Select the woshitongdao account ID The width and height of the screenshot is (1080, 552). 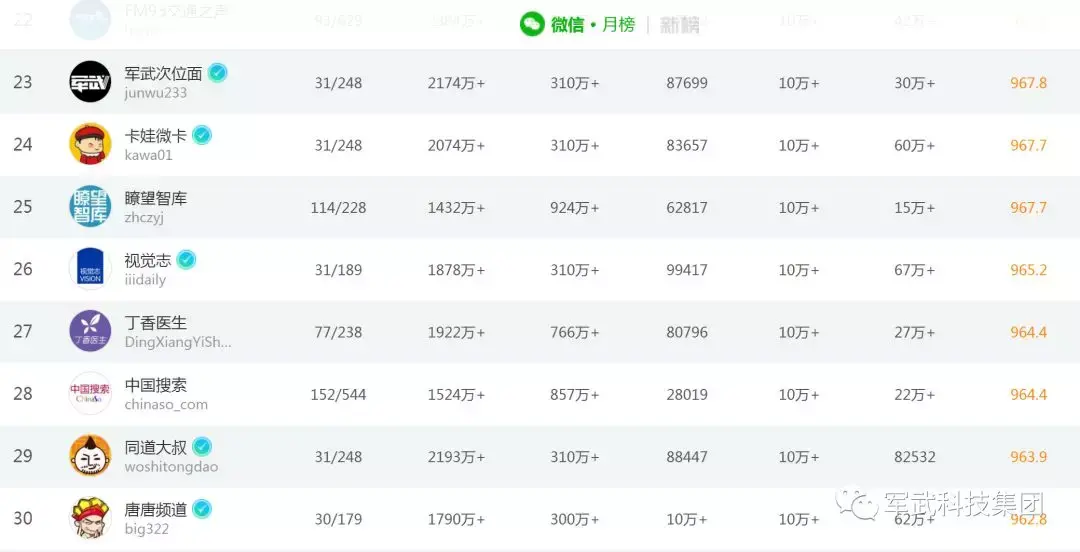click(x=172, y=467)
